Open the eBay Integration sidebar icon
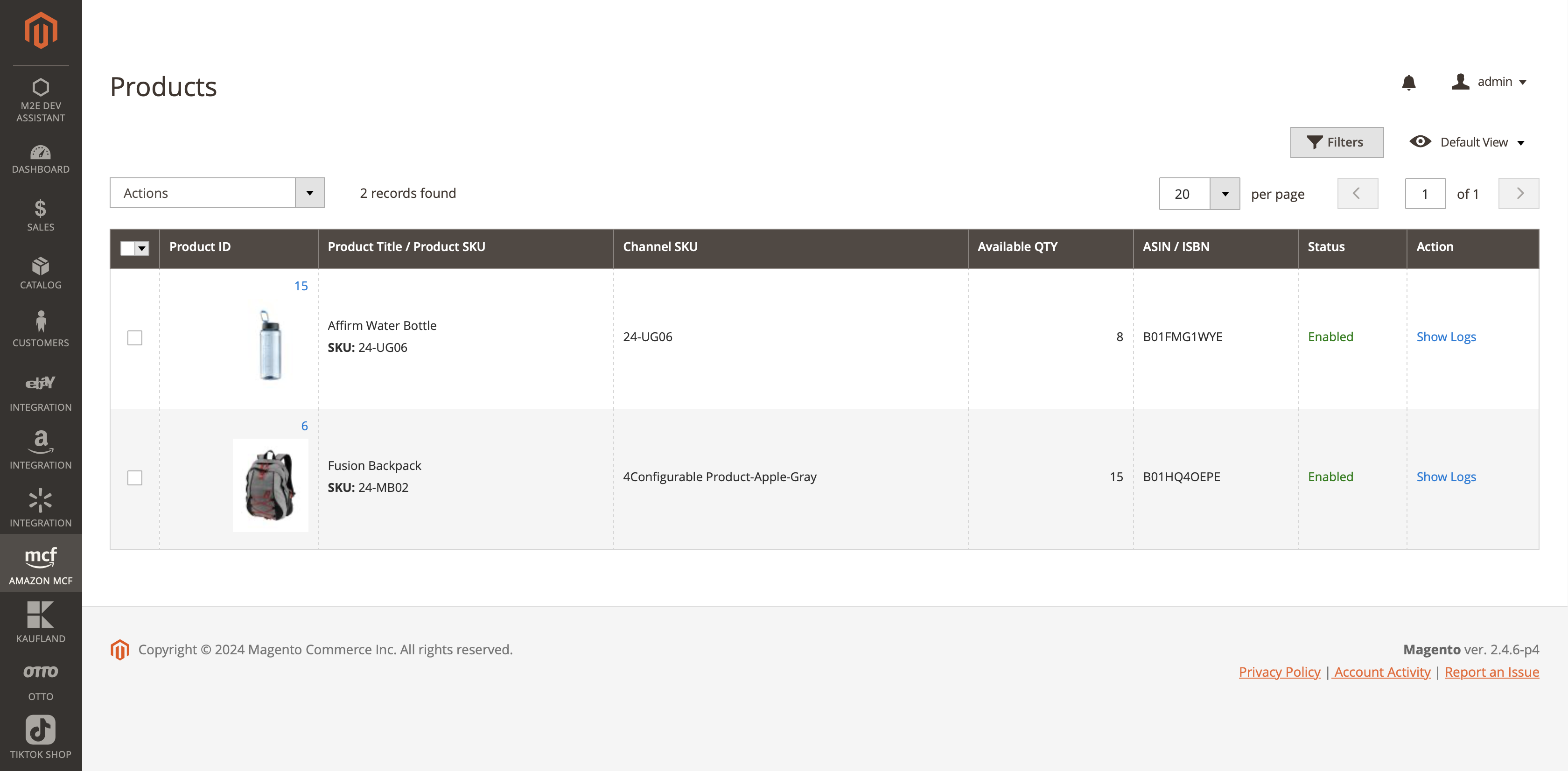 coord(41,393)
